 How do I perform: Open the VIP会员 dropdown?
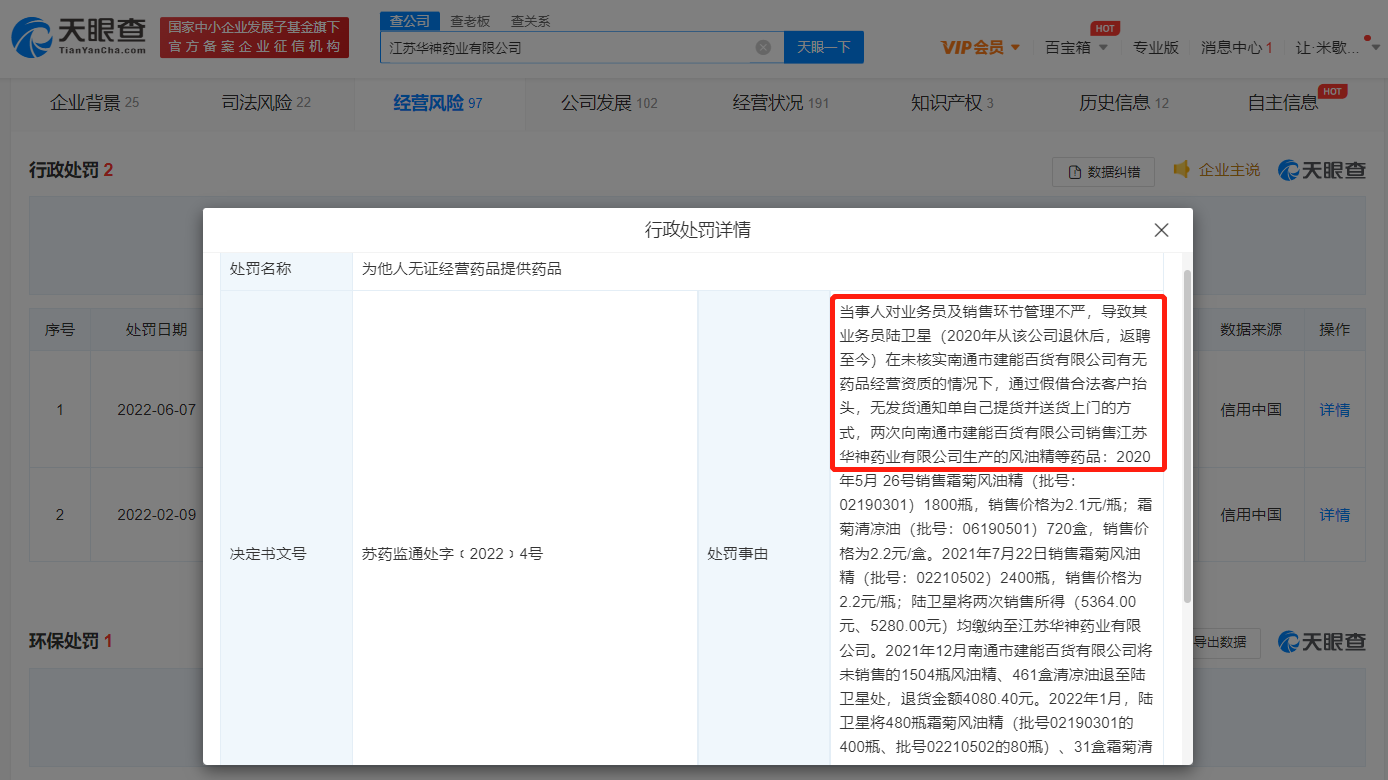(x=980, y=47)
